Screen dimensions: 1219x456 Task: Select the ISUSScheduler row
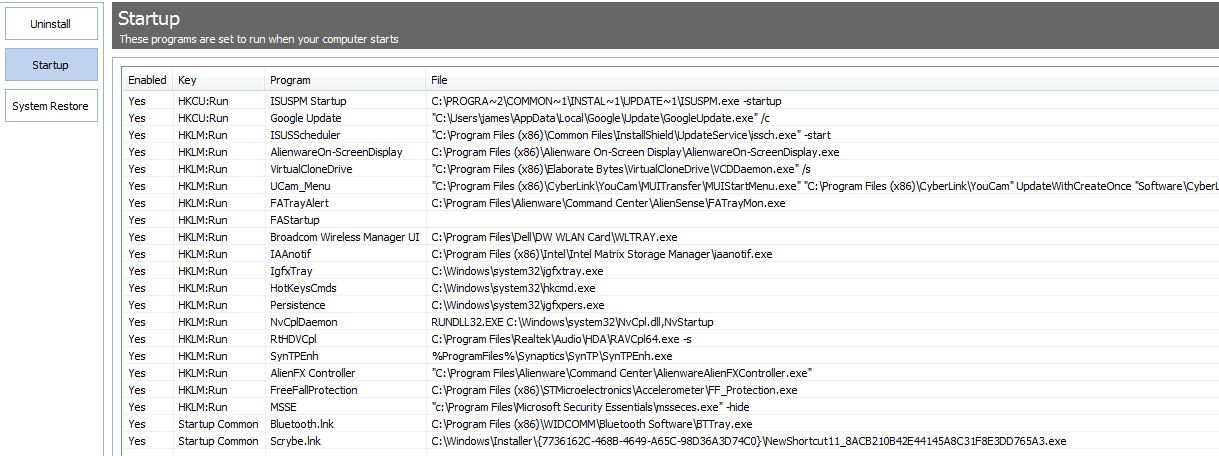tap(671, 135)
